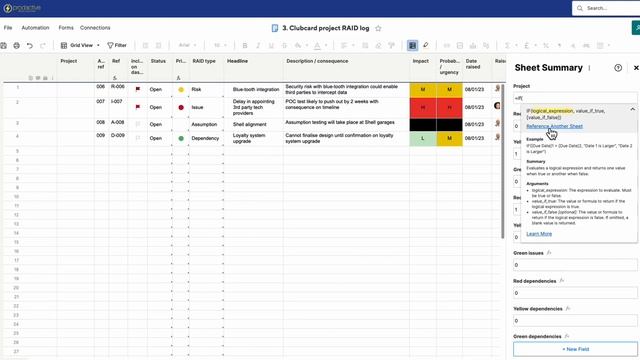The image size is (640, 360).
Task: Click the RAID type column header
Action: pos(206,68)
